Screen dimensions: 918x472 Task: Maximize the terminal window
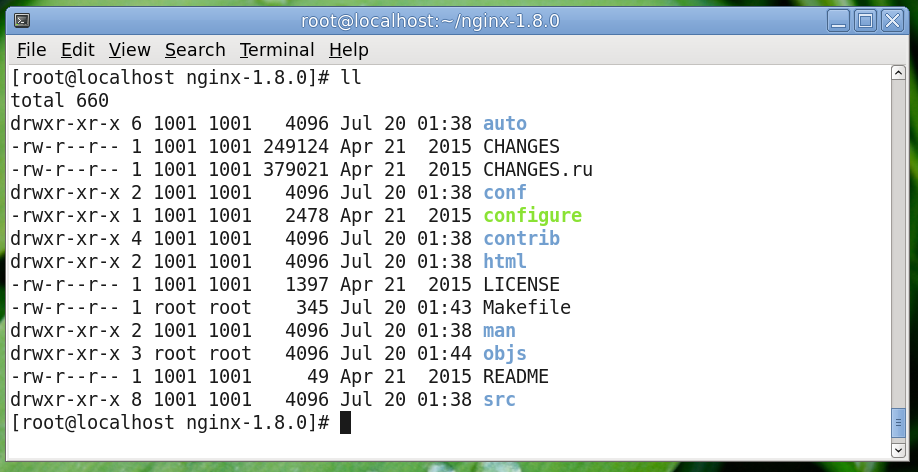tap(865, 22)
